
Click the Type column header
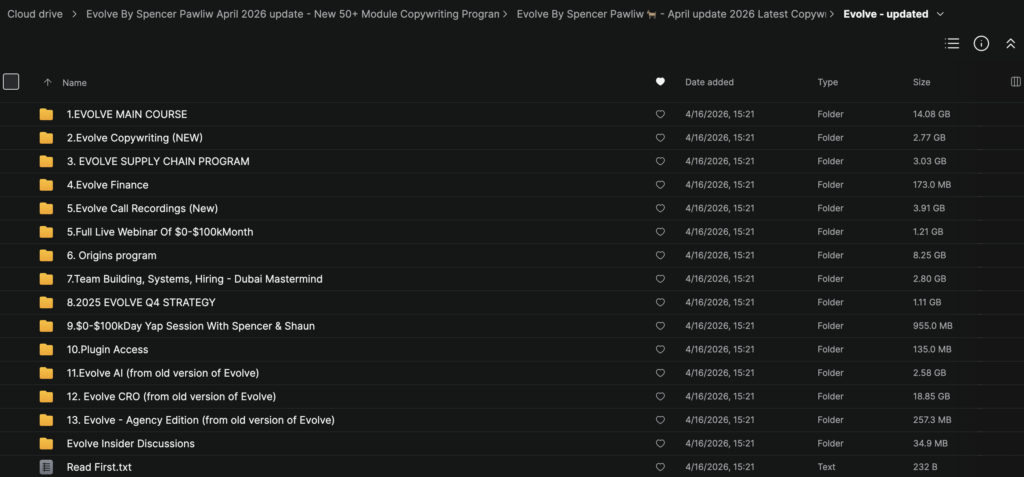coord(827,83)
